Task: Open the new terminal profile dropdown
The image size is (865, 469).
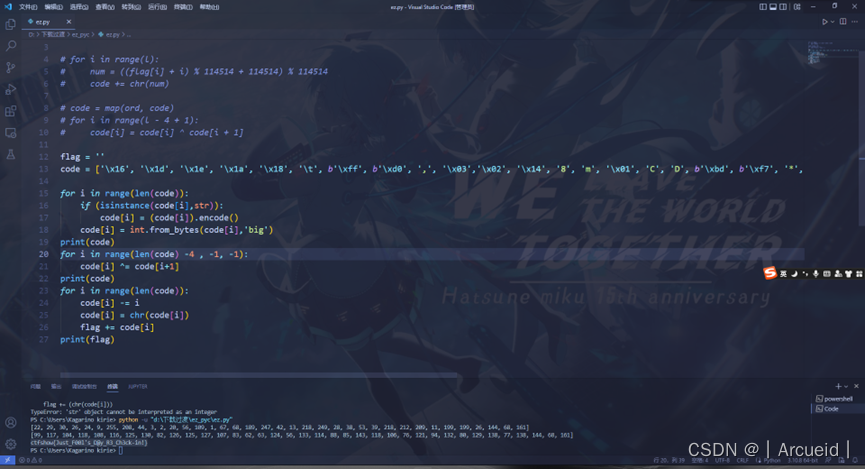Action: coord(846,386)
